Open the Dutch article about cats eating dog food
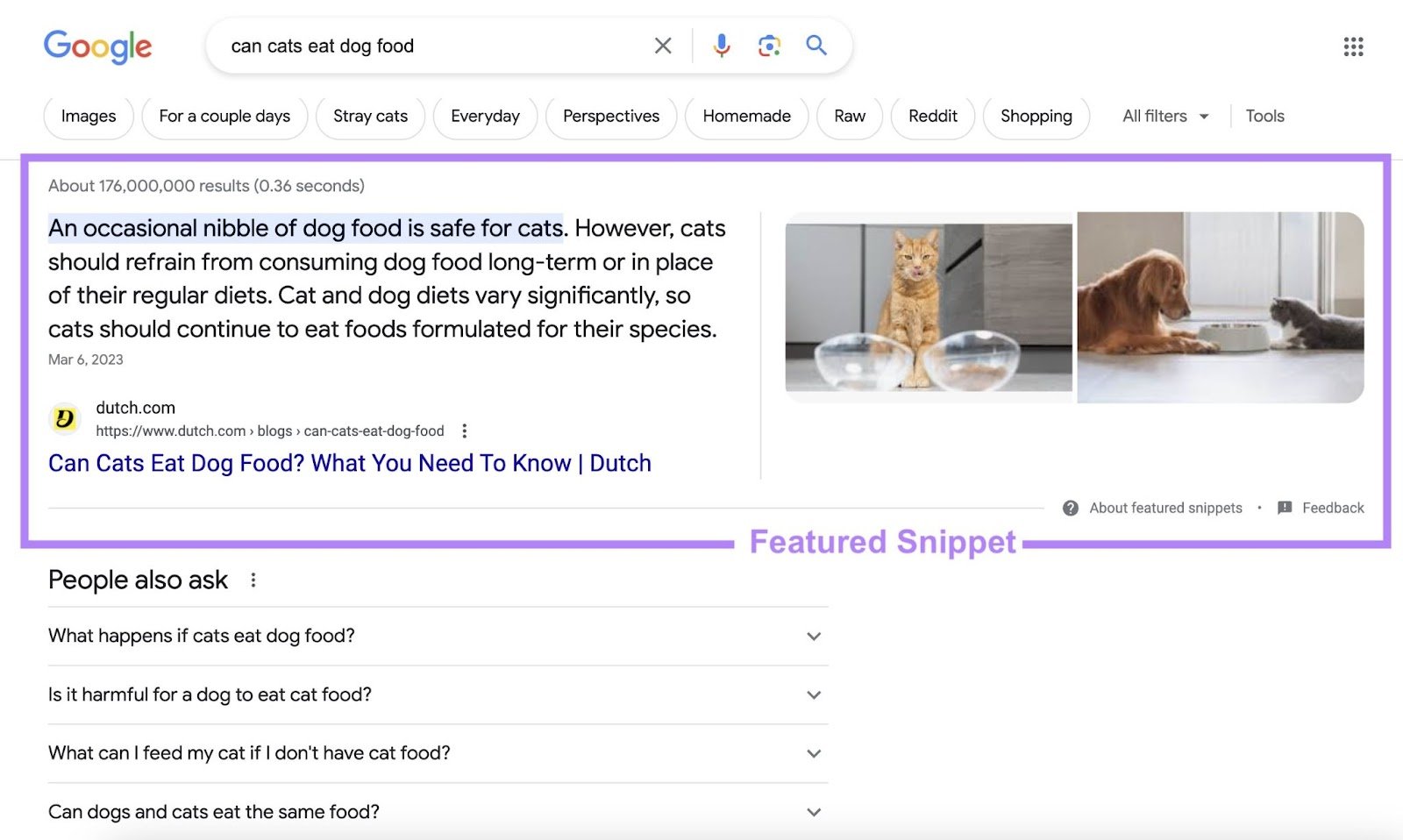The width and height of the screenshot is (1403, 840). tap(349, 463)
